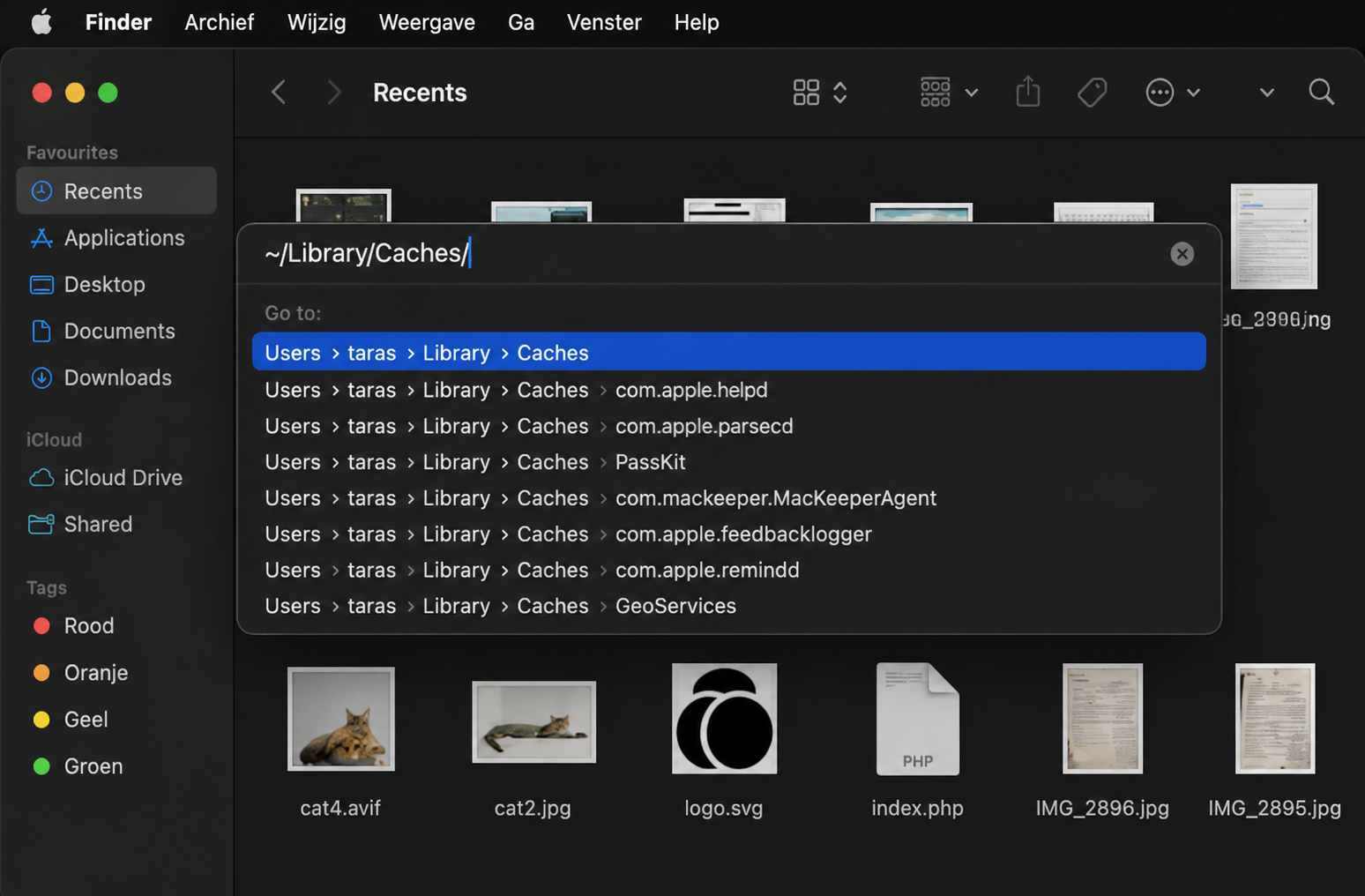
Task: Click the index.php file name
Action: [x=917, y=808]
